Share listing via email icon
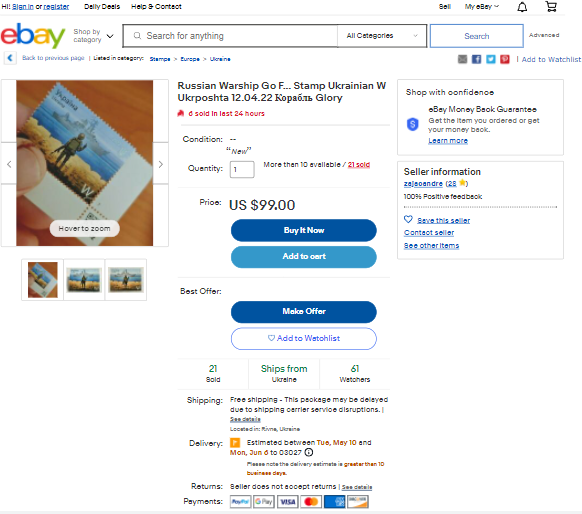 [x=462, y=59]
